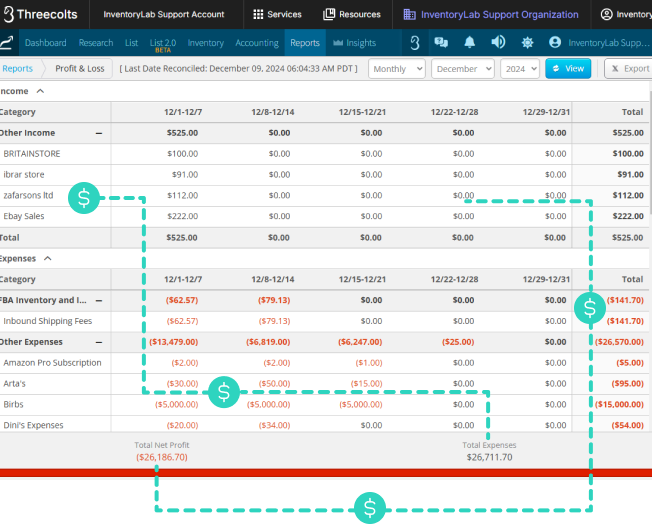This screenshot has height=524, width=652.
Task: Collapse the Other Expenses category
Action: click(99, 343)
